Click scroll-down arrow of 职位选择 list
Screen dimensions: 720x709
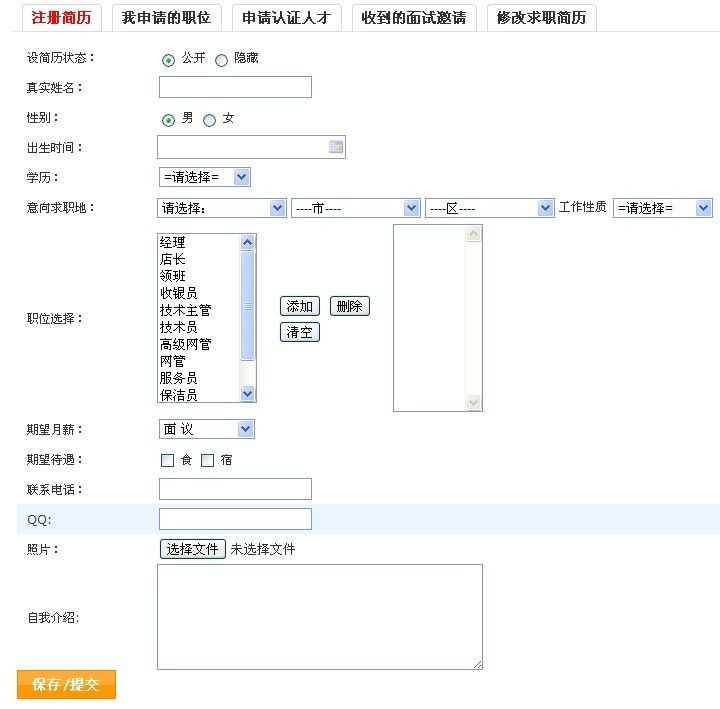pyautogui.click(x=248, y=394)
